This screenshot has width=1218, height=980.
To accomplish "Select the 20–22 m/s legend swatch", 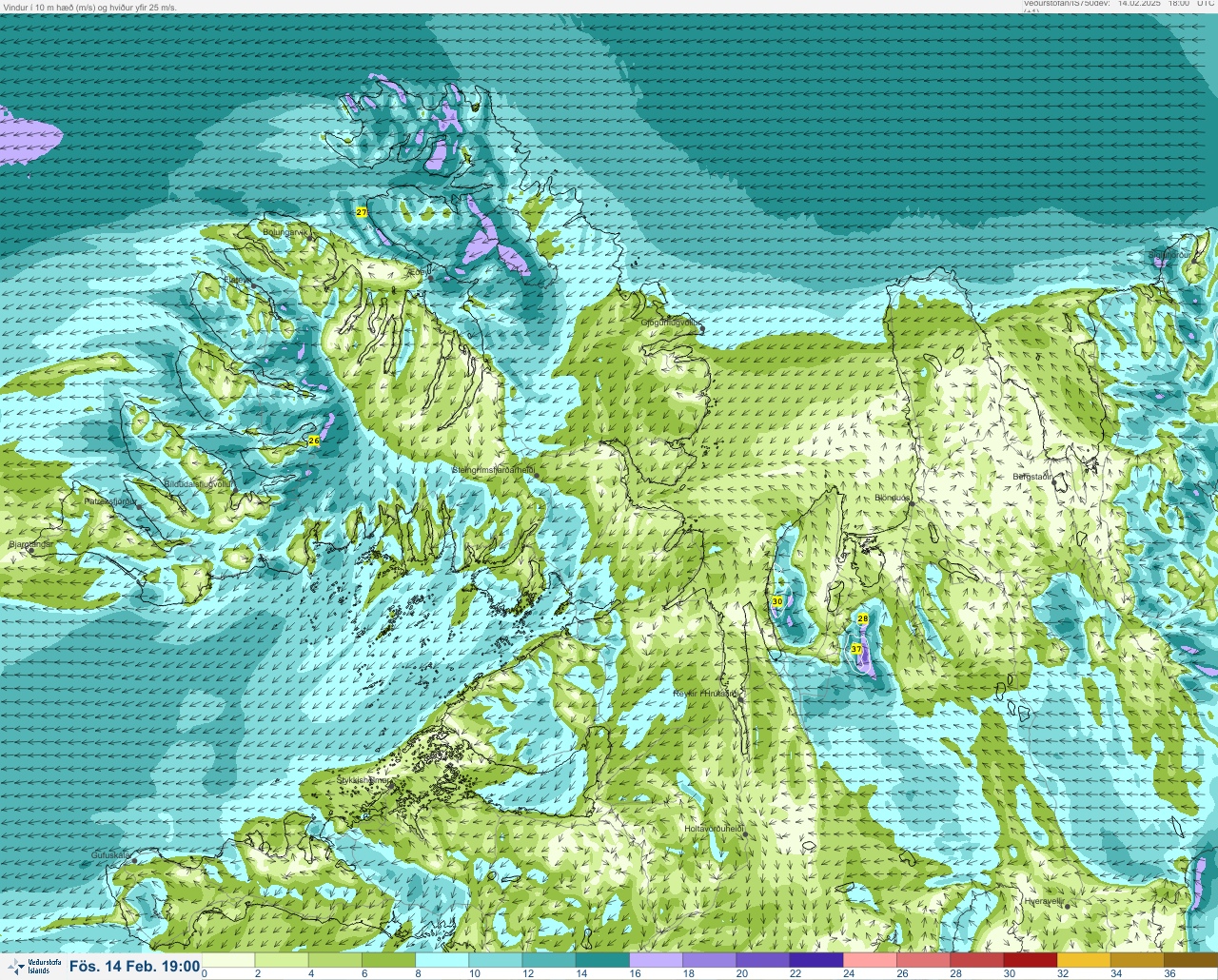I will coord(764,959).
